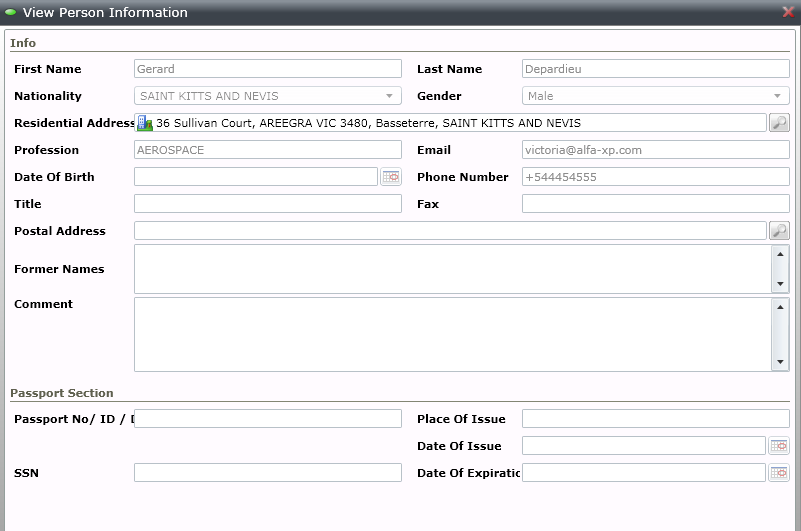This screenshot has height=531, width=801.
Task: Click Comment scrollbar up arrow
Action: [x=780, y=307]
